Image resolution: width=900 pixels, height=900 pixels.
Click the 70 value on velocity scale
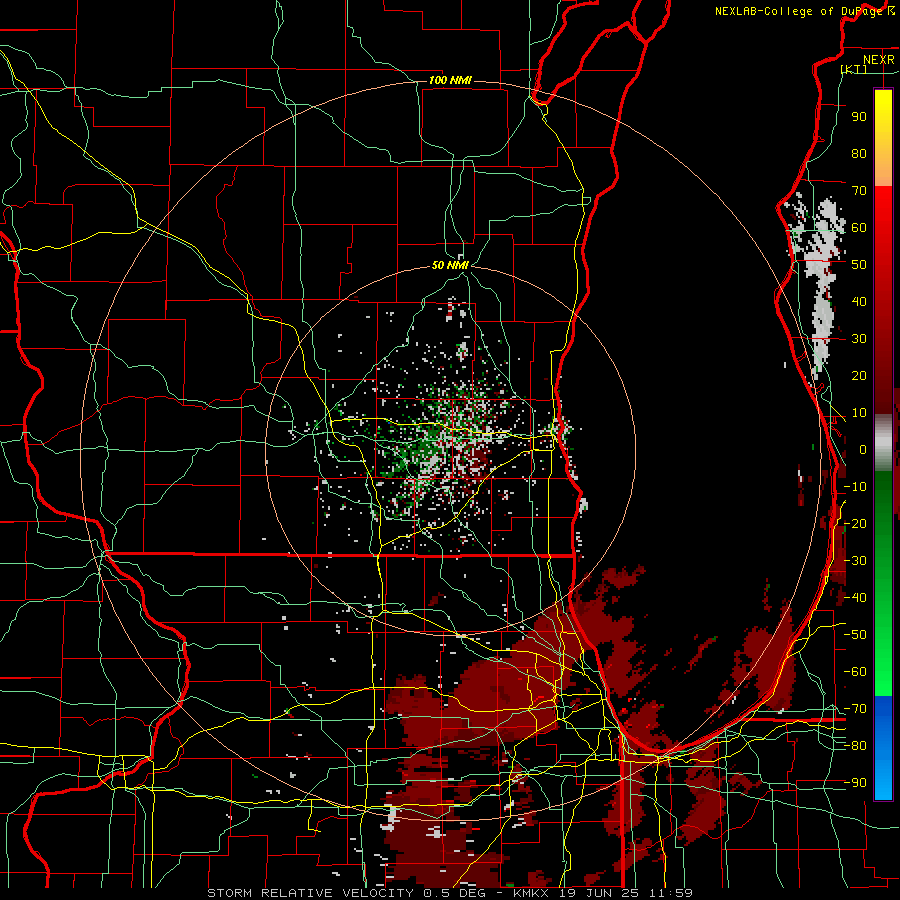[x=859, y=191]
